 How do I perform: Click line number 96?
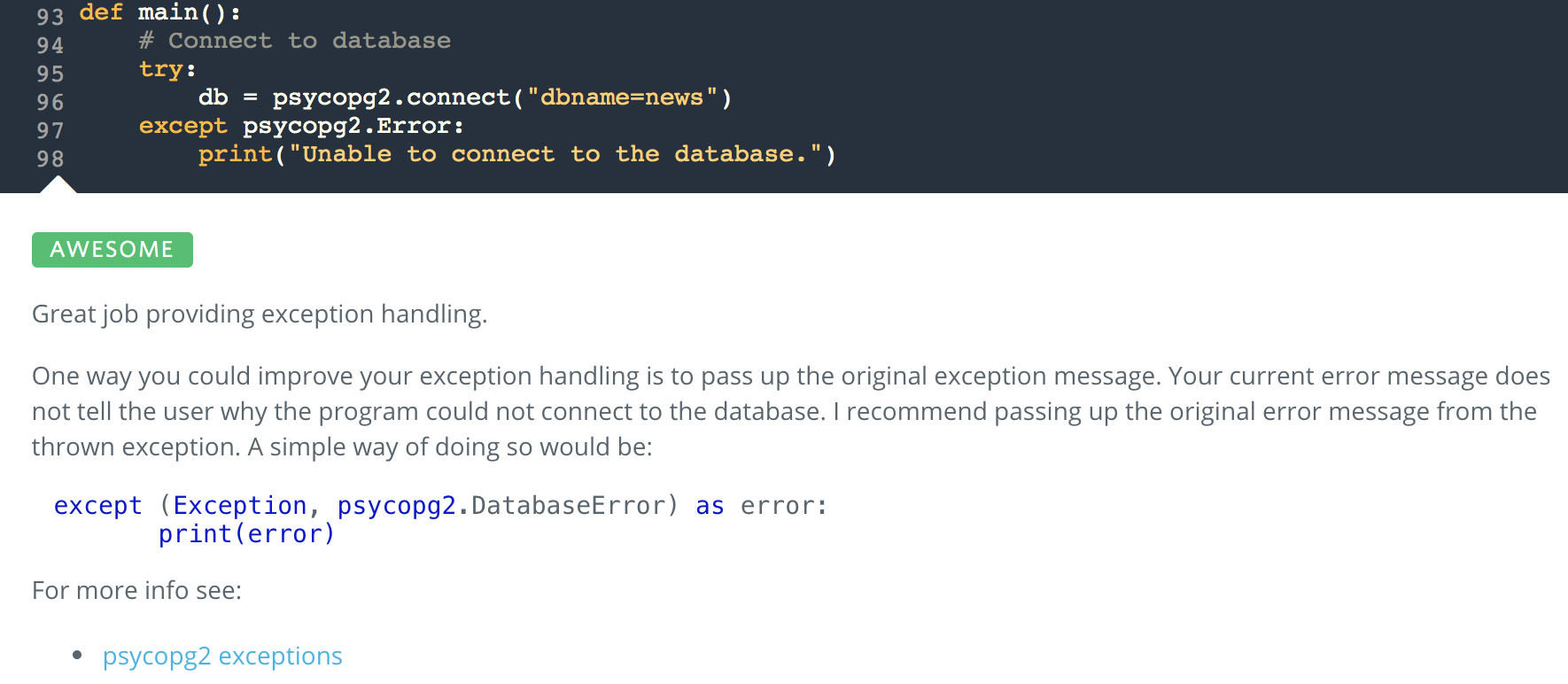tap(50, 102)
